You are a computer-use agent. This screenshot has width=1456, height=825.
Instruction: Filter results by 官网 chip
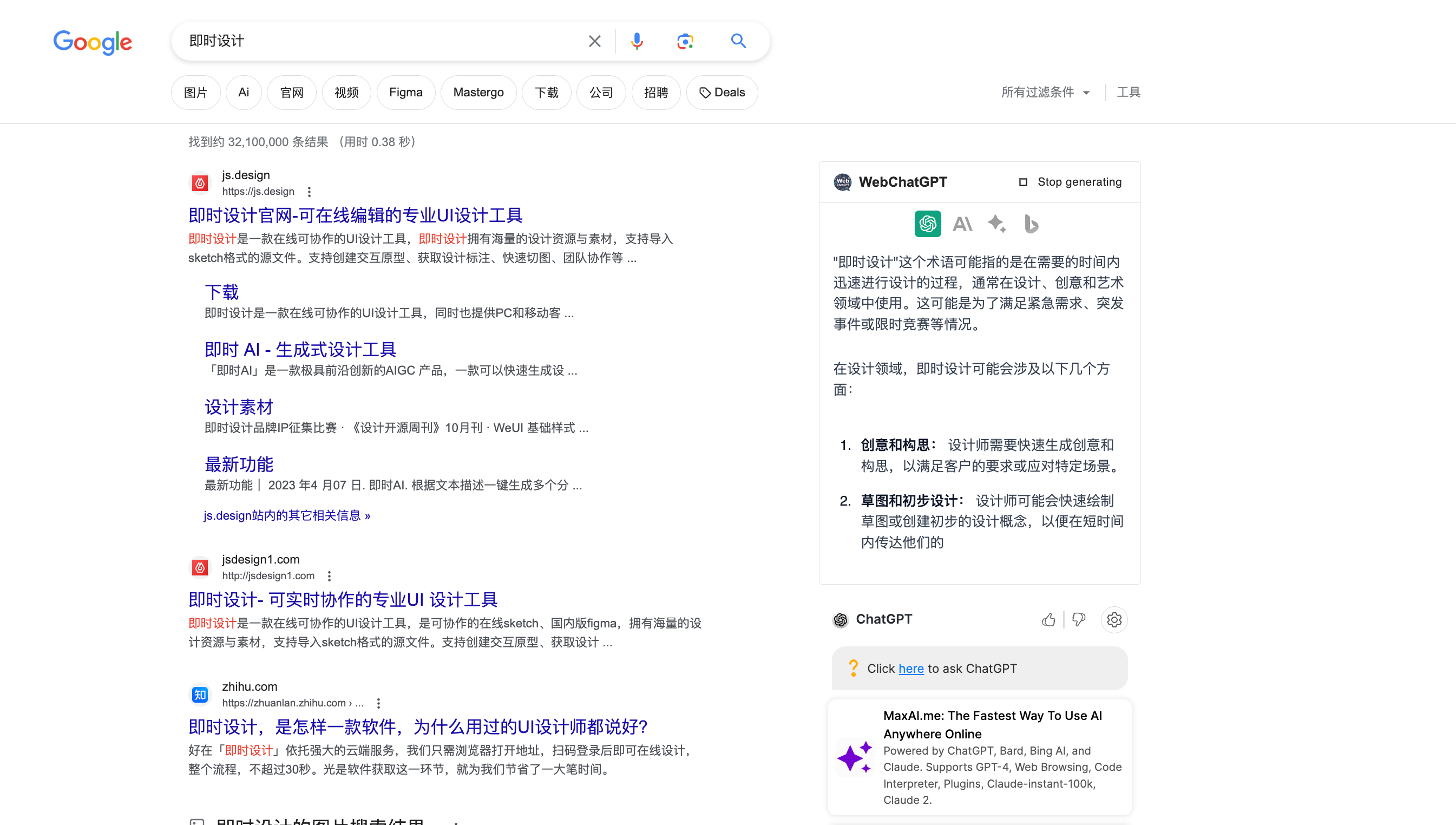292,93
